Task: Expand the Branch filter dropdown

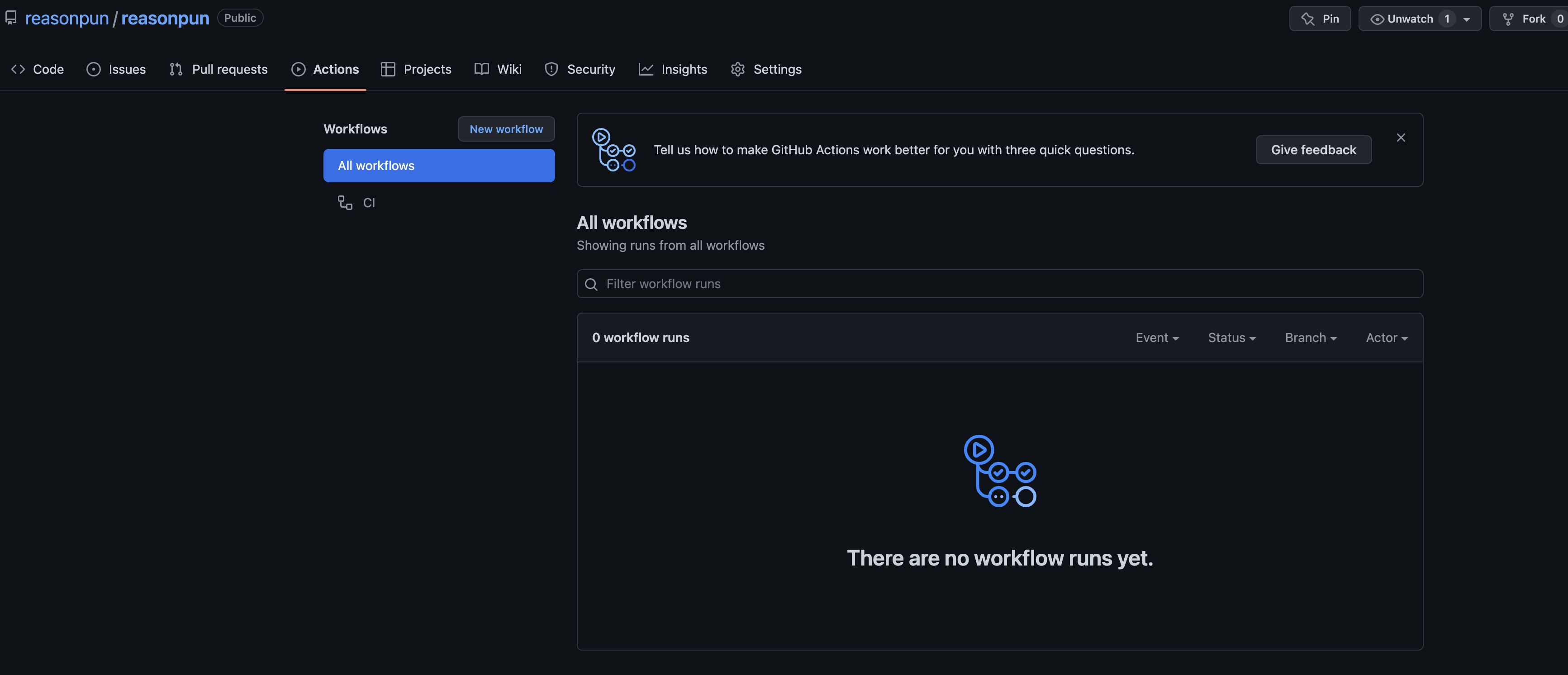Action: click(1310, 338)
